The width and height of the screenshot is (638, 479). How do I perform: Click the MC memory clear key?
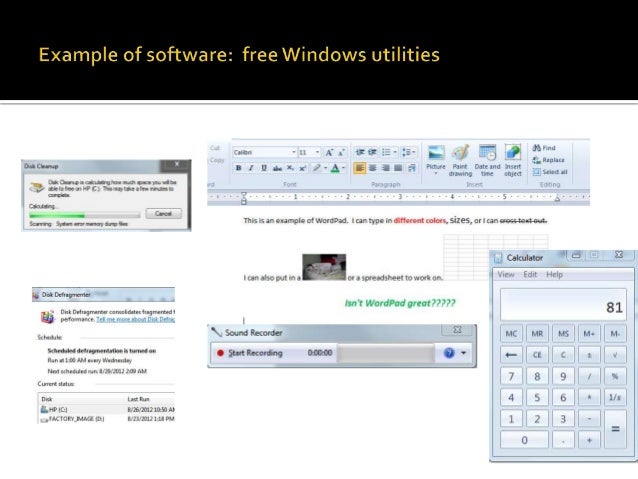pyautogui.click(x=511, y=334)
